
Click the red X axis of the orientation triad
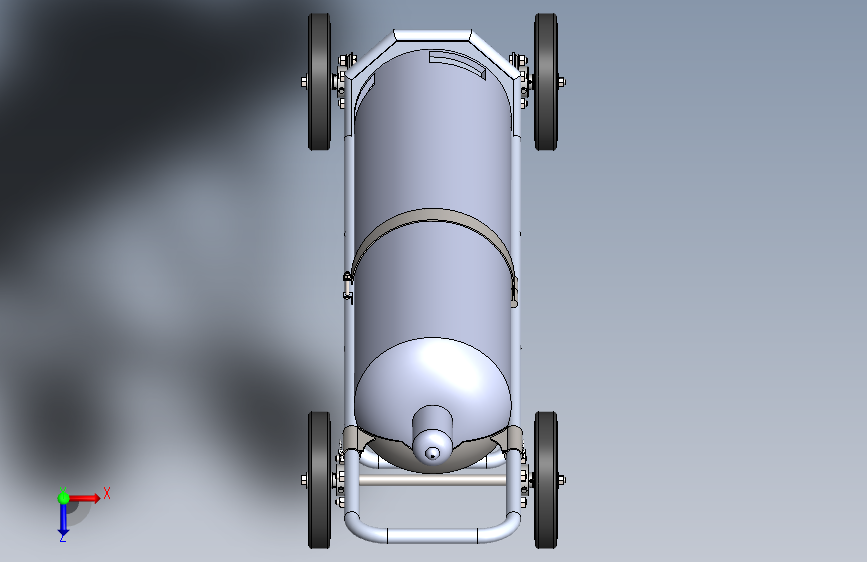(84, 498)
